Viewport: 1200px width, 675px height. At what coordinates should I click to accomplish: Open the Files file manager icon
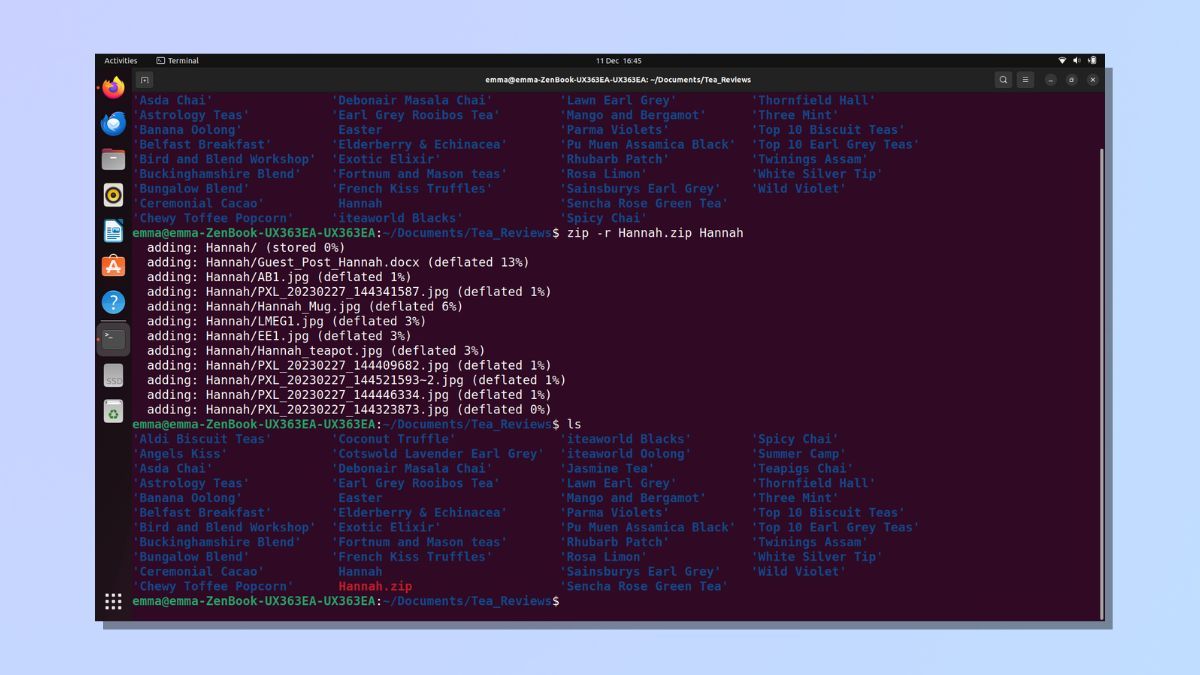tap(113, 156)
